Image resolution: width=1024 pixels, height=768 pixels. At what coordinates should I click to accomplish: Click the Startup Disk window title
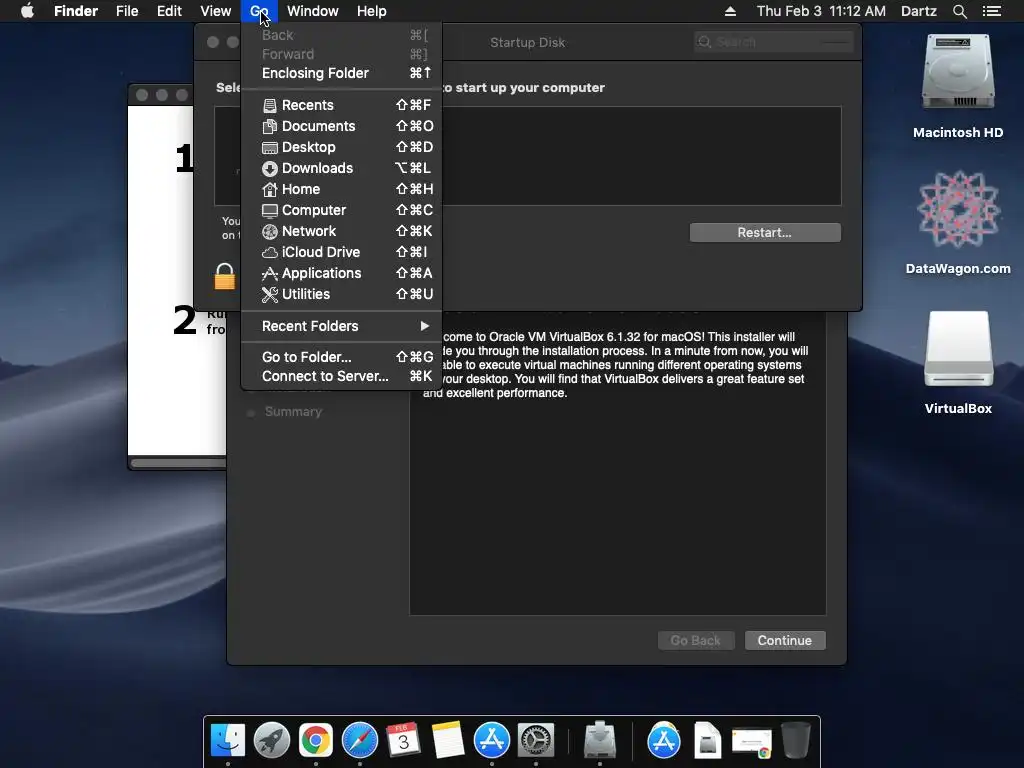click(x=528, y=42)
